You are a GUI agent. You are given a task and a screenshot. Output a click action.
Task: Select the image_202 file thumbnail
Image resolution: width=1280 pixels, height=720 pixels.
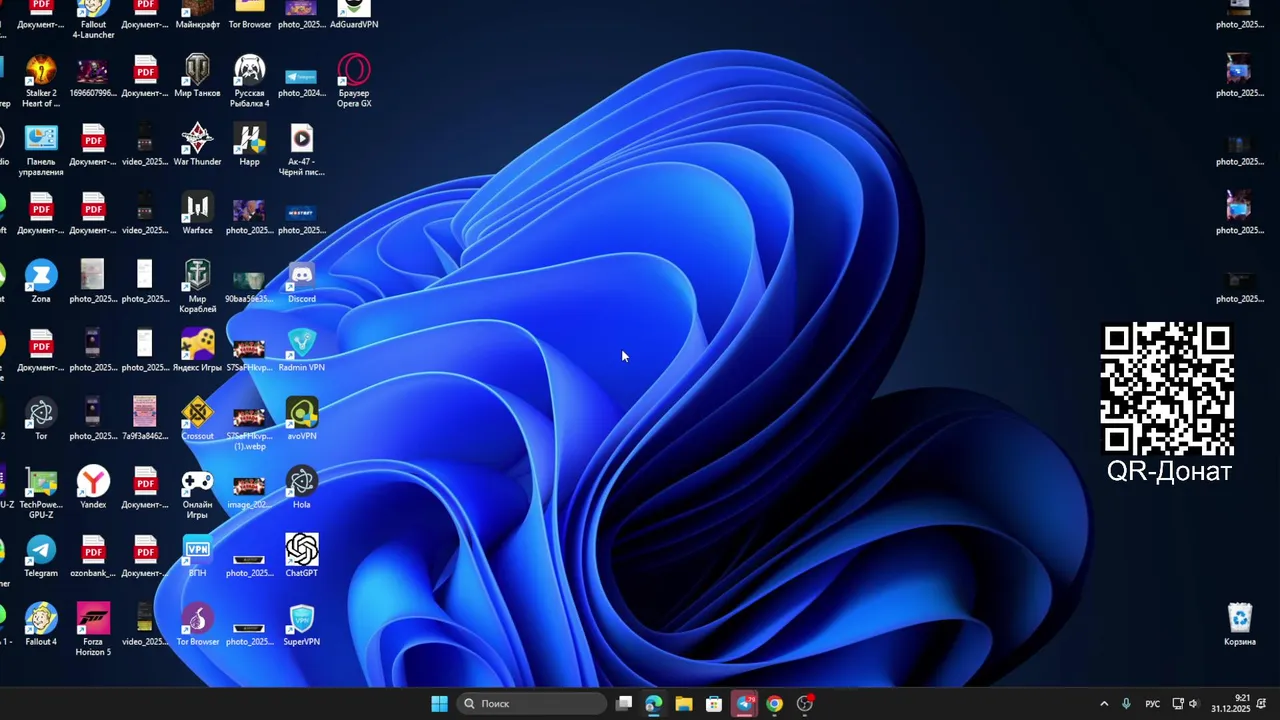[x=249, y=492]
